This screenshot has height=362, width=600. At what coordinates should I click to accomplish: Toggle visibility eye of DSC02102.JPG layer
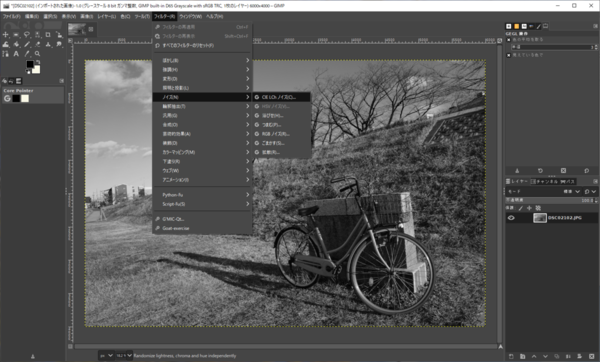[x=511, y=218]
